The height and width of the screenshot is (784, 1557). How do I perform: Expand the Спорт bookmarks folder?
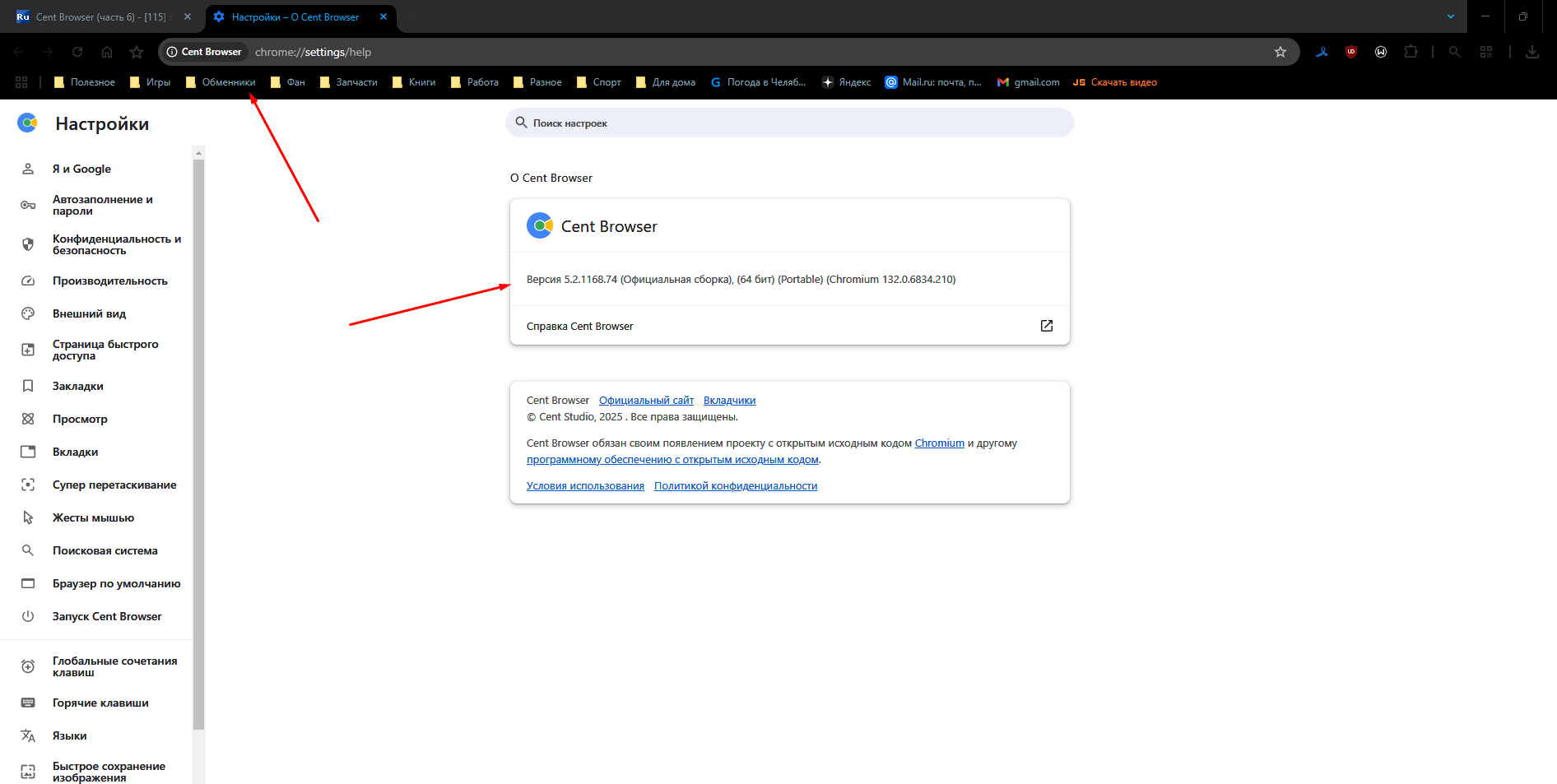point(599,82)
